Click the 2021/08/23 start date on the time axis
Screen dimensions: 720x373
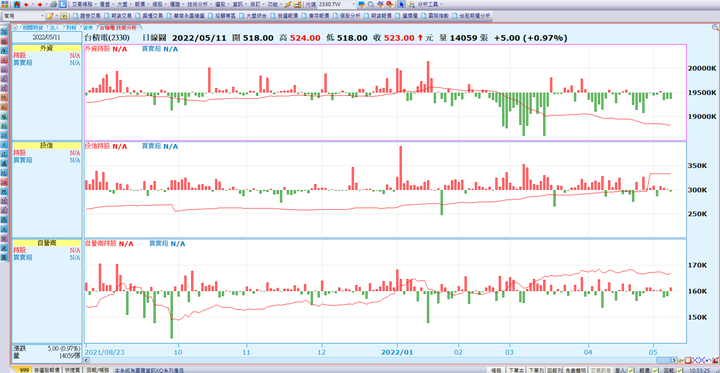tap(104, 352)
